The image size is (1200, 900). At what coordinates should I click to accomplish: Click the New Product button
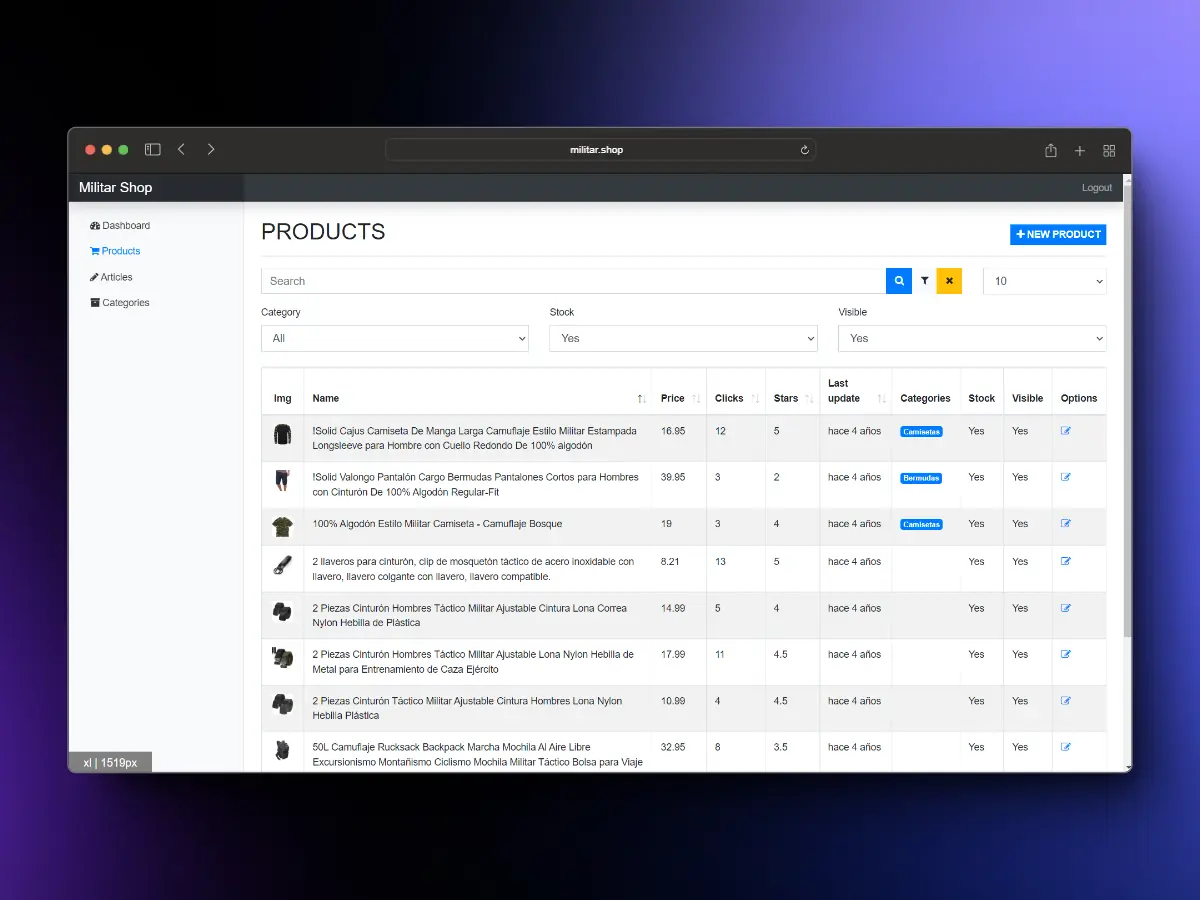[1057, 234]
